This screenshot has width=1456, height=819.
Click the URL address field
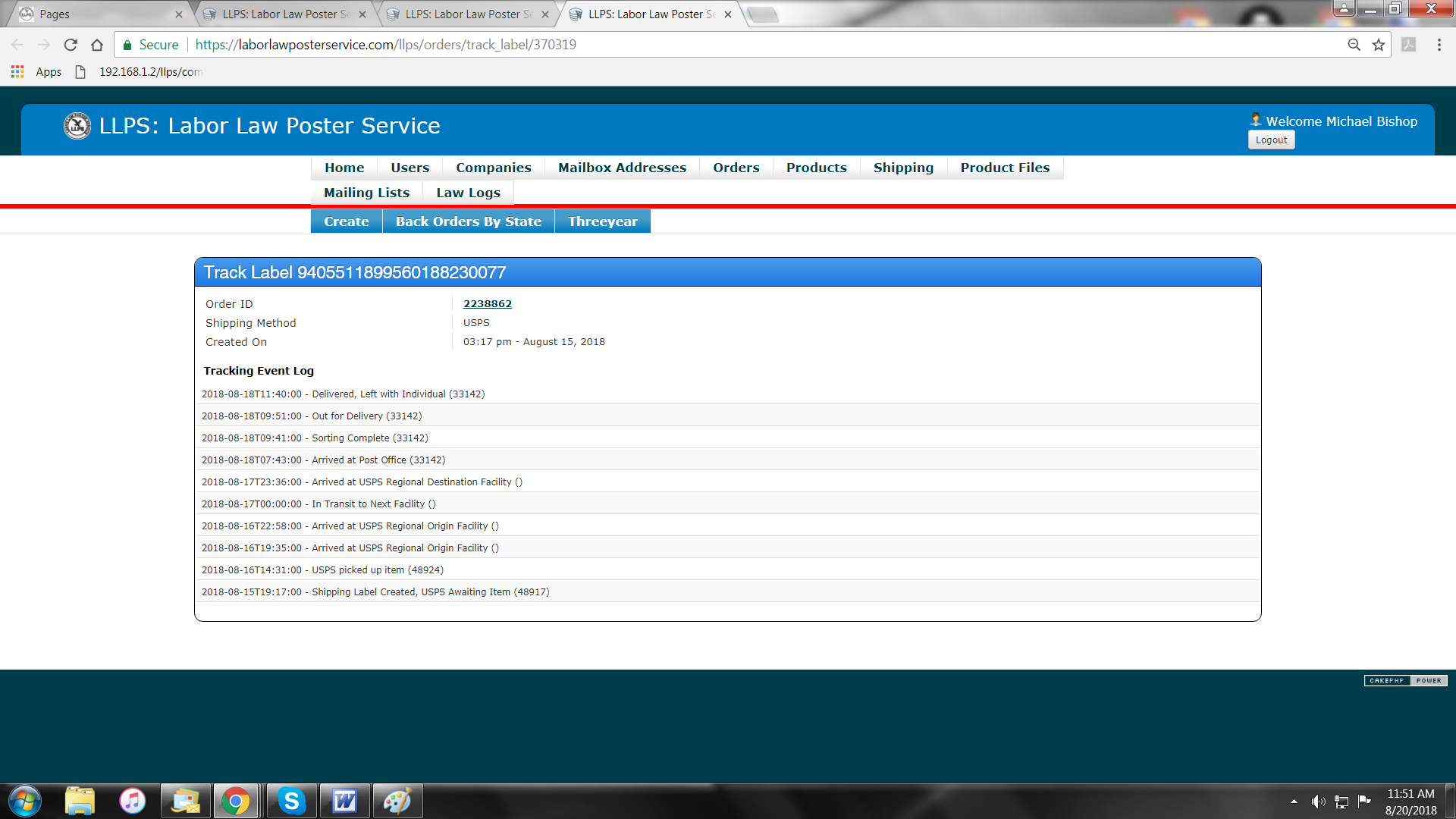(x=758, y=45)
